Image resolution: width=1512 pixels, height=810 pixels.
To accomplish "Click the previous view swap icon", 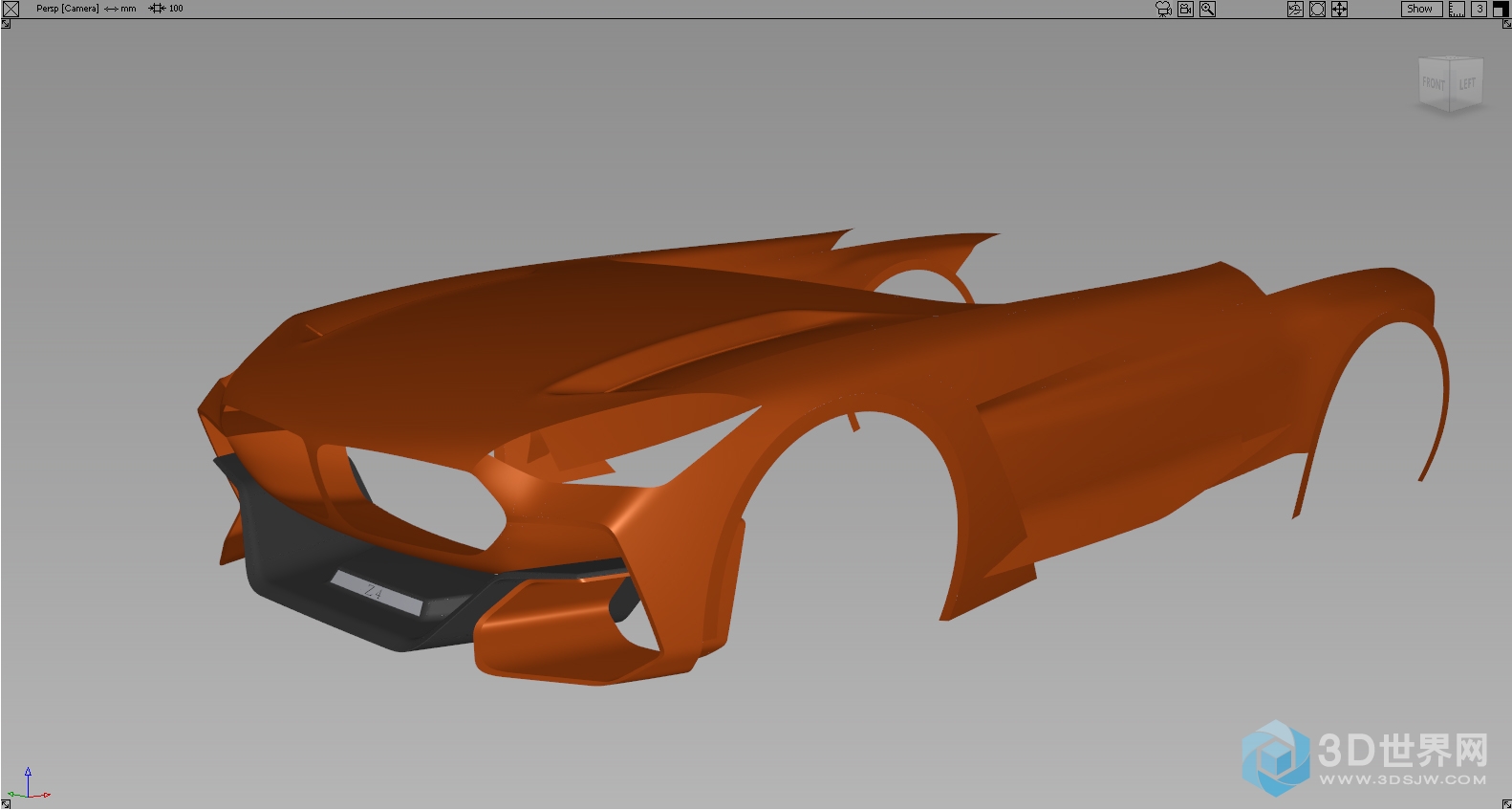I will pyautogui.click(x=1295, y=9).
